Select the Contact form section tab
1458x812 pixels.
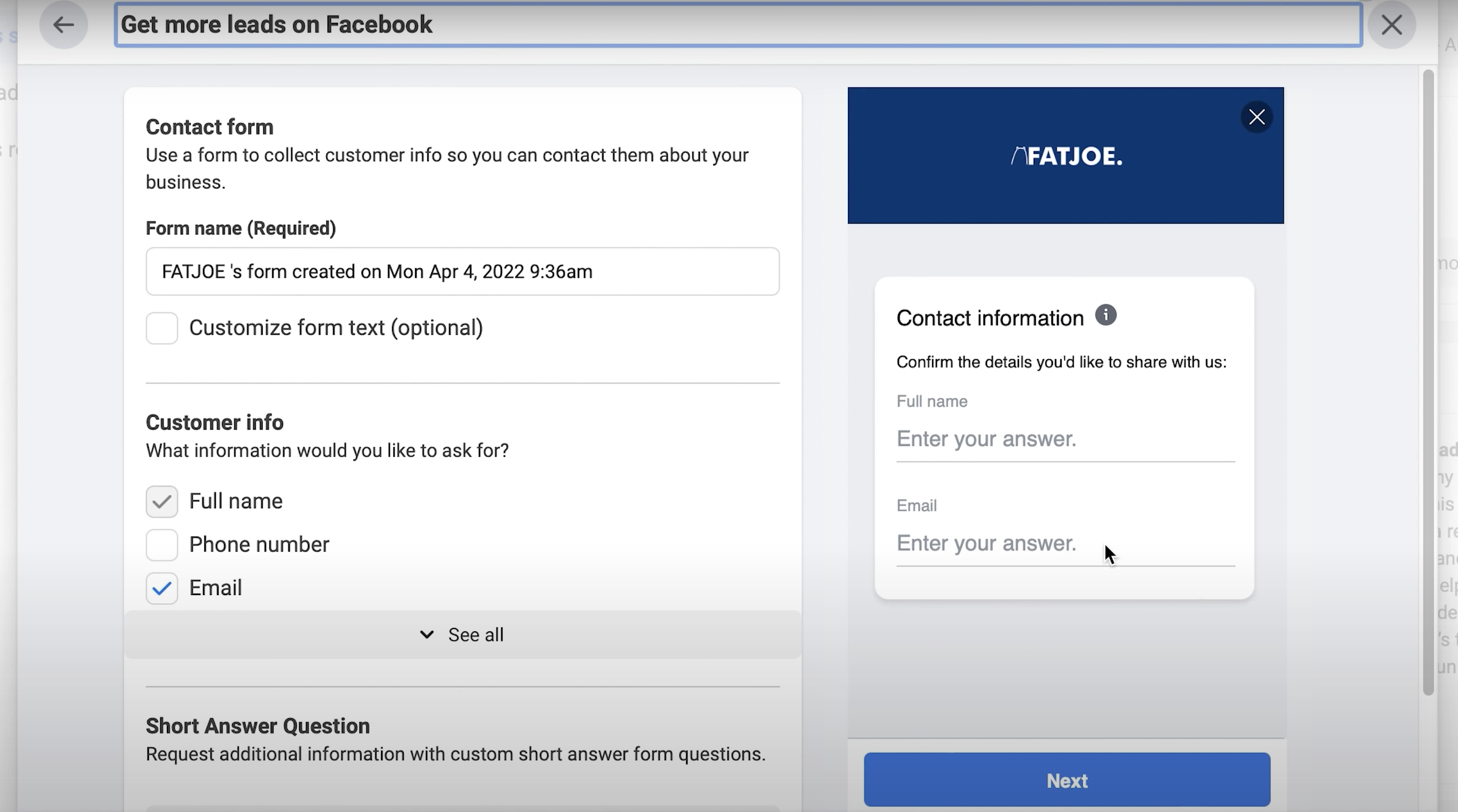(209, 127)
